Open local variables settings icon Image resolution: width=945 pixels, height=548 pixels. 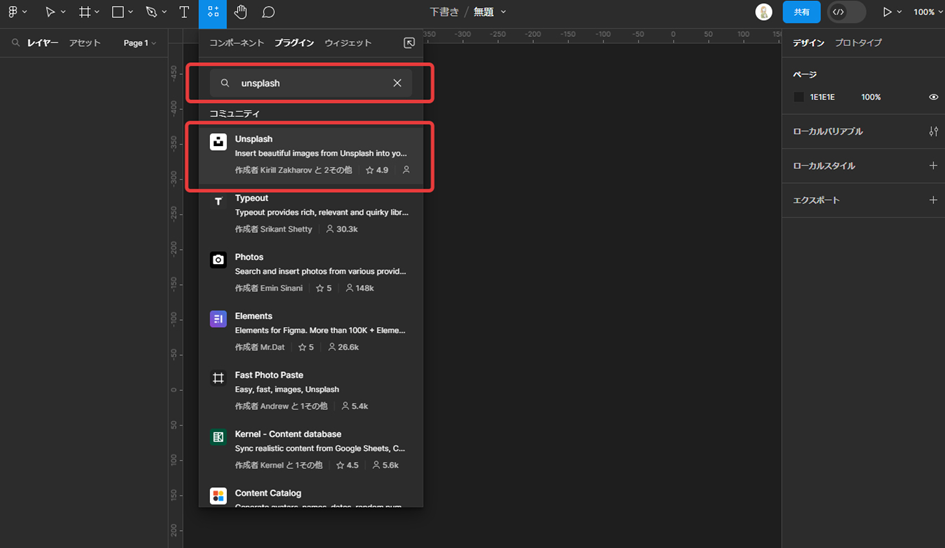pyautogui.click(x=933, y=131)
